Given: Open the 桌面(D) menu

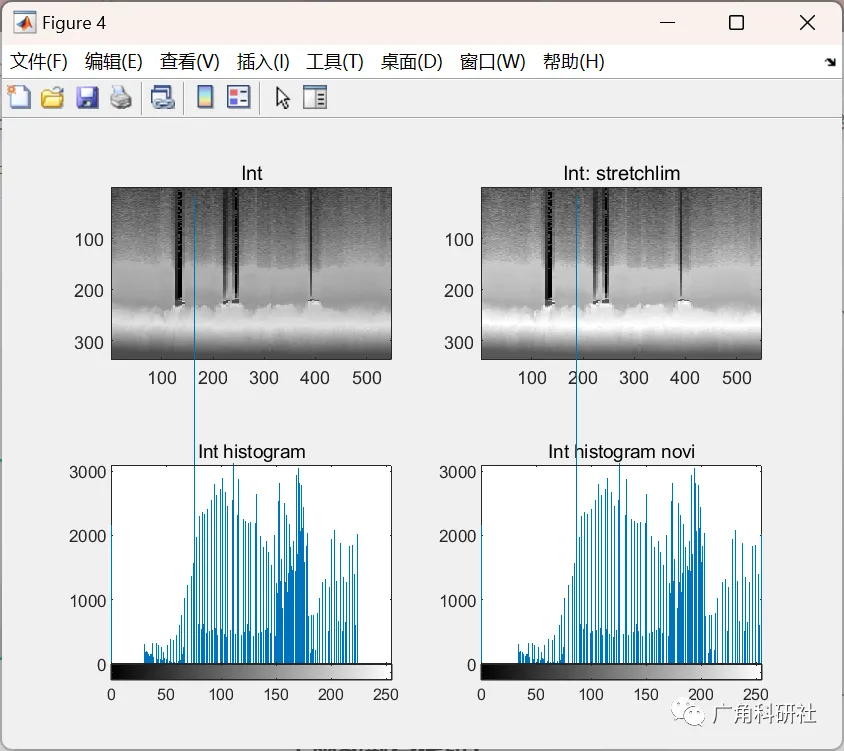Looking at the screenshot, I should coord(411,62).
